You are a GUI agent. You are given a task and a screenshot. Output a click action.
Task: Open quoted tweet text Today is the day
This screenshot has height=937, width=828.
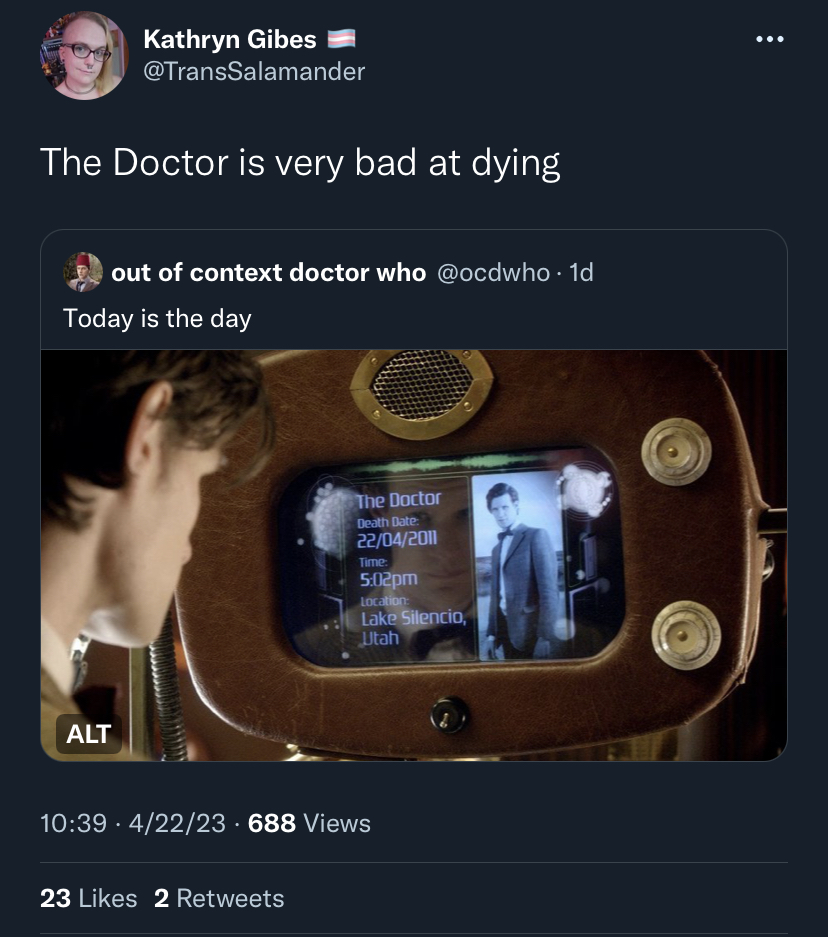click(x=157, y=319)
